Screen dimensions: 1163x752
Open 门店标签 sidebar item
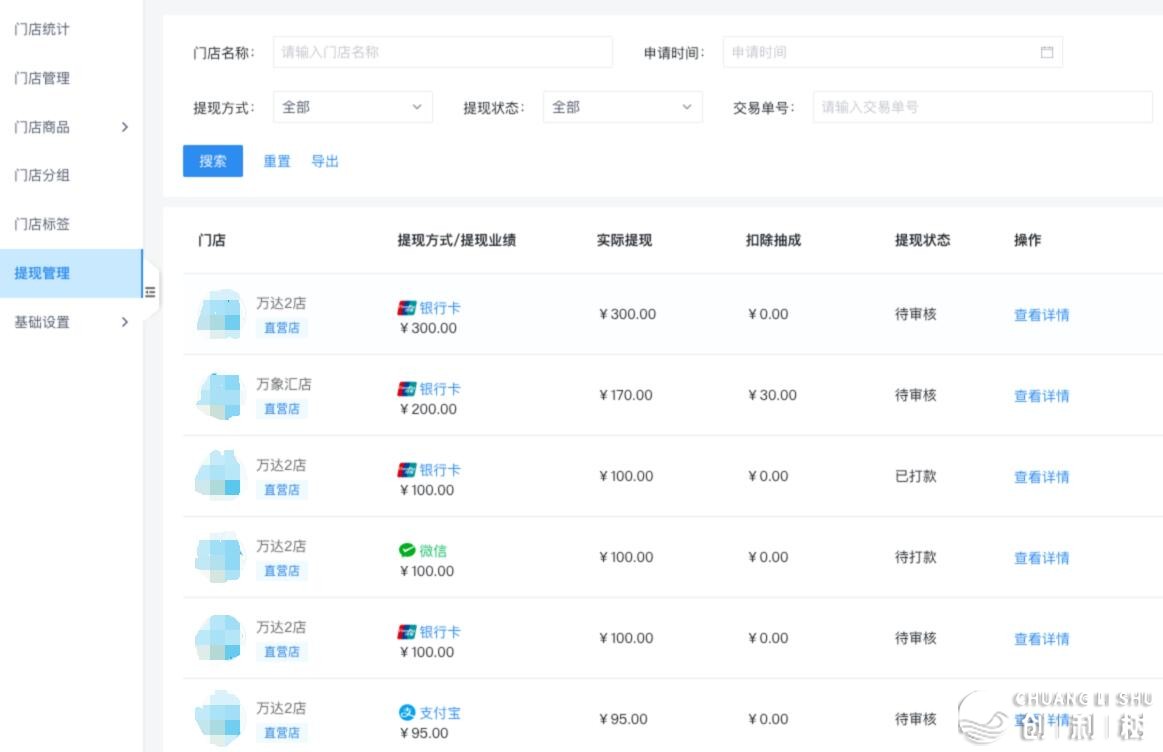(42, 224)
